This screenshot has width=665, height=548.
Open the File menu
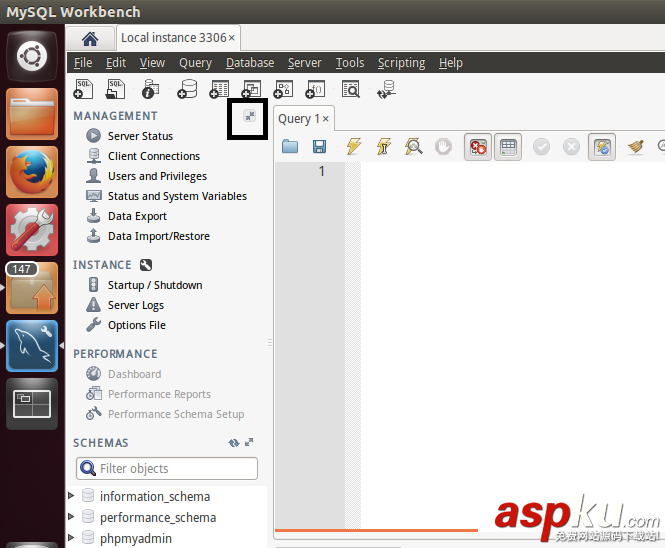point(83,63)
